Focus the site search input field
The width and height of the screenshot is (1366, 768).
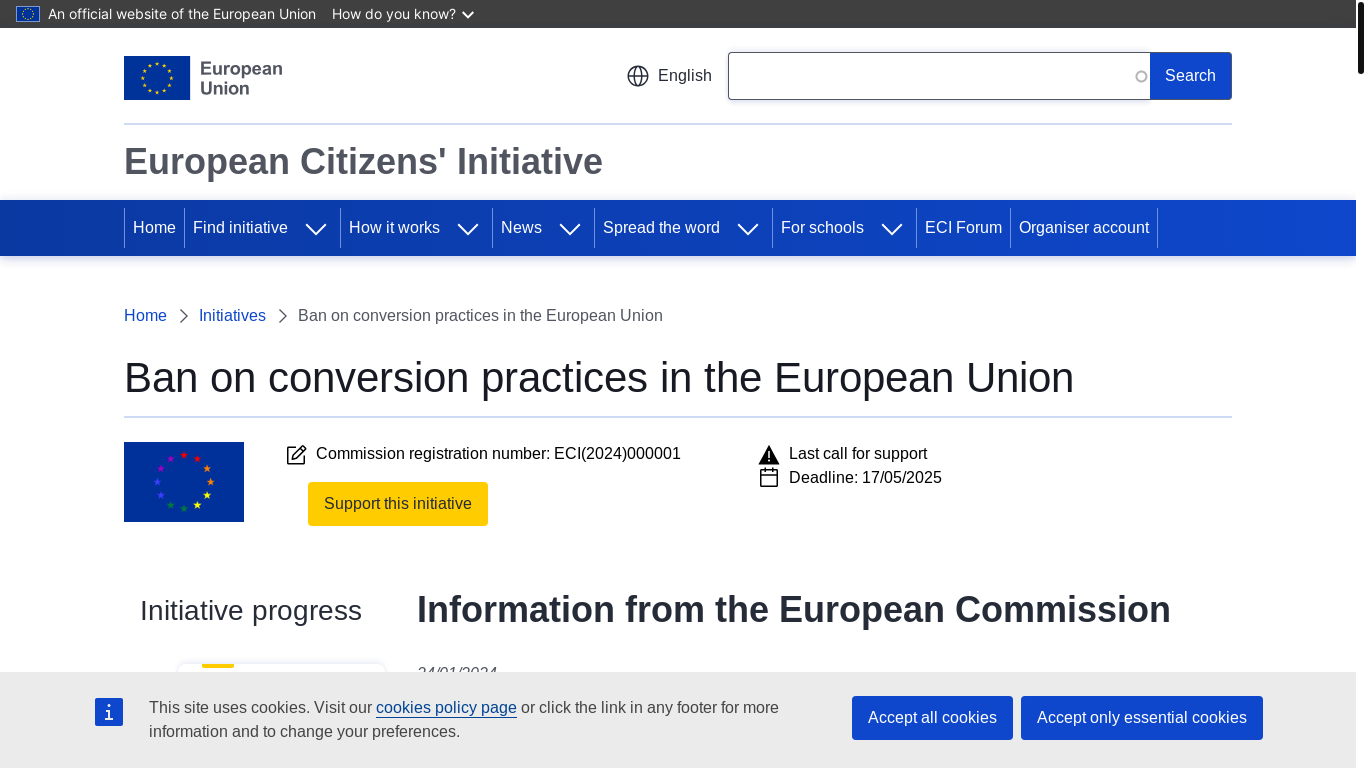click(x=939, y=76)
